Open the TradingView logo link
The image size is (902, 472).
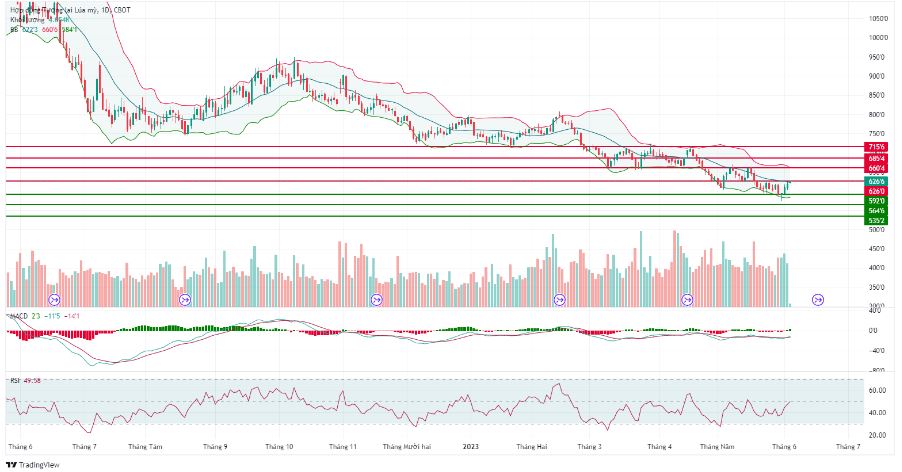click(x=33, y=465)
